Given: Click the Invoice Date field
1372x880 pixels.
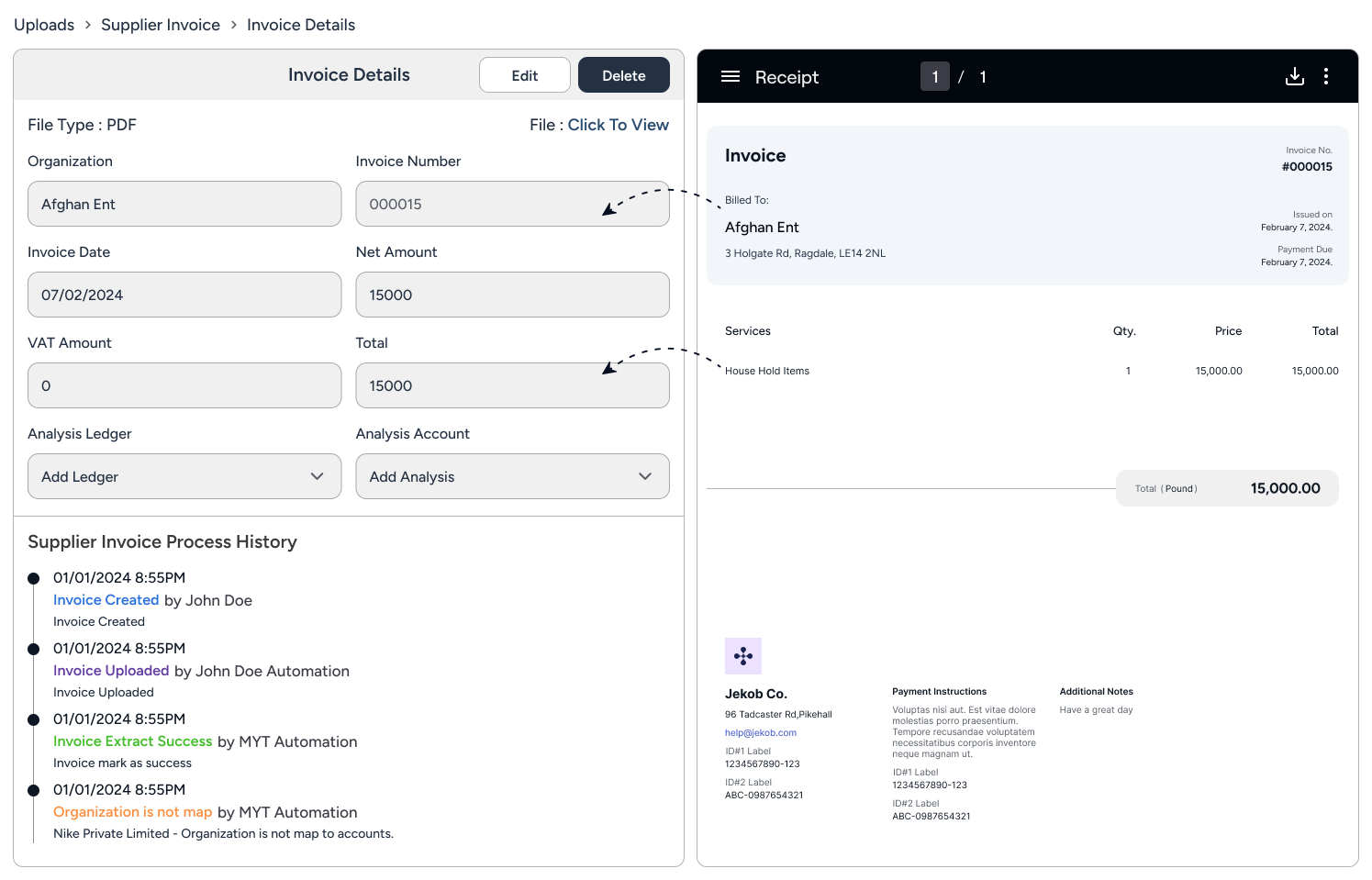Looking at the screenshot, I should click(x=184, y=295).
